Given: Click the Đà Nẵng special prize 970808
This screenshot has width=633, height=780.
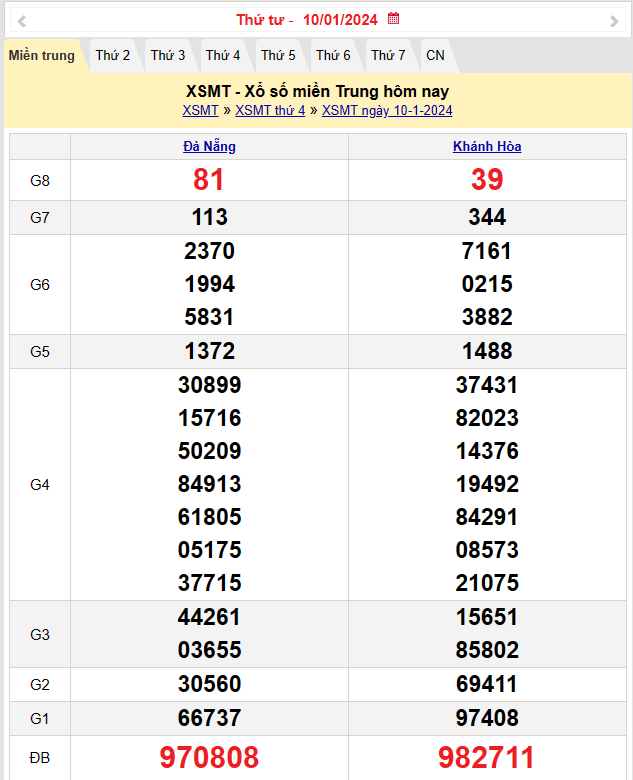Looking at the screenshot, I should point(209,758).
